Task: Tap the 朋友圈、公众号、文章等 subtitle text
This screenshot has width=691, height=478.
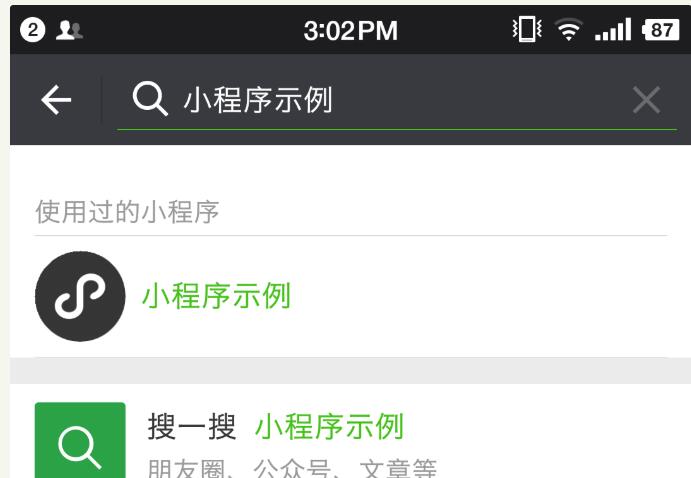Action: 292,468
